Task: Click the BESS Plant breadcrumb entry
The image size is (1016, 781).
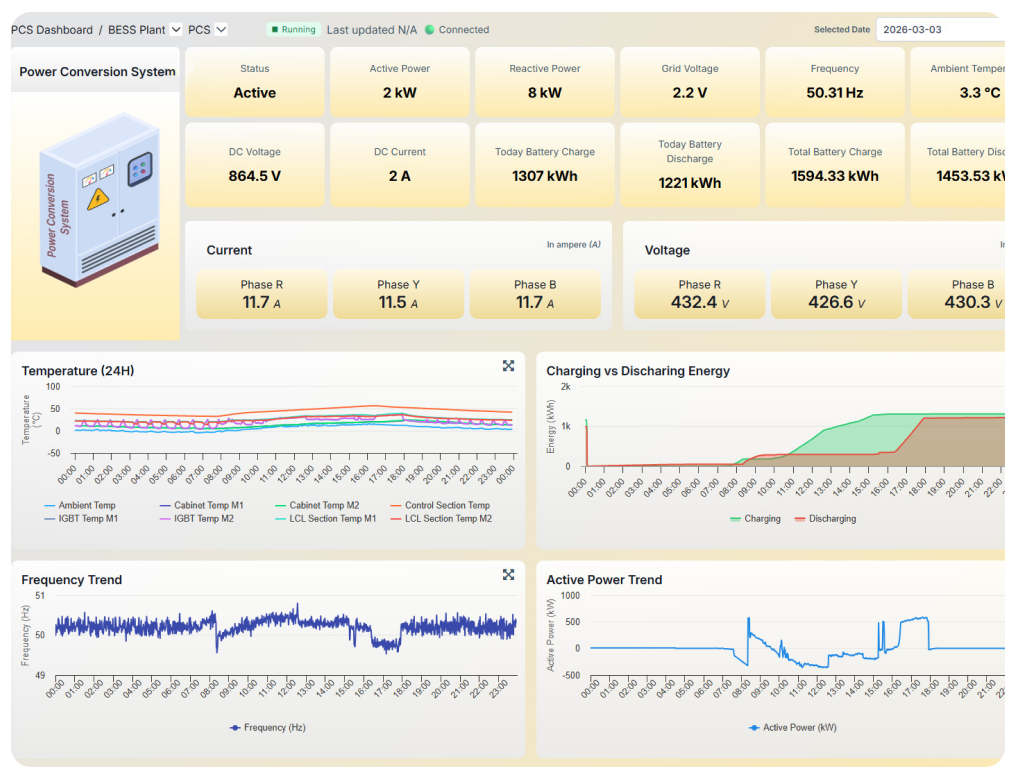Action: pos(135,30)
